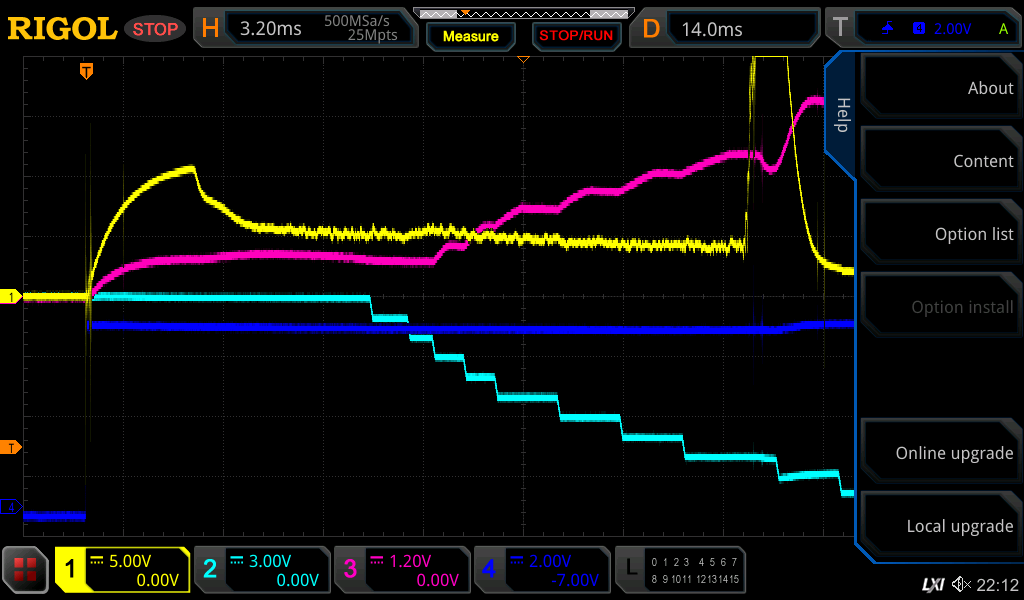Click the channel 1 yellow ground level marker
Screen dimensions: 1024x600
(x=12, y=297)
